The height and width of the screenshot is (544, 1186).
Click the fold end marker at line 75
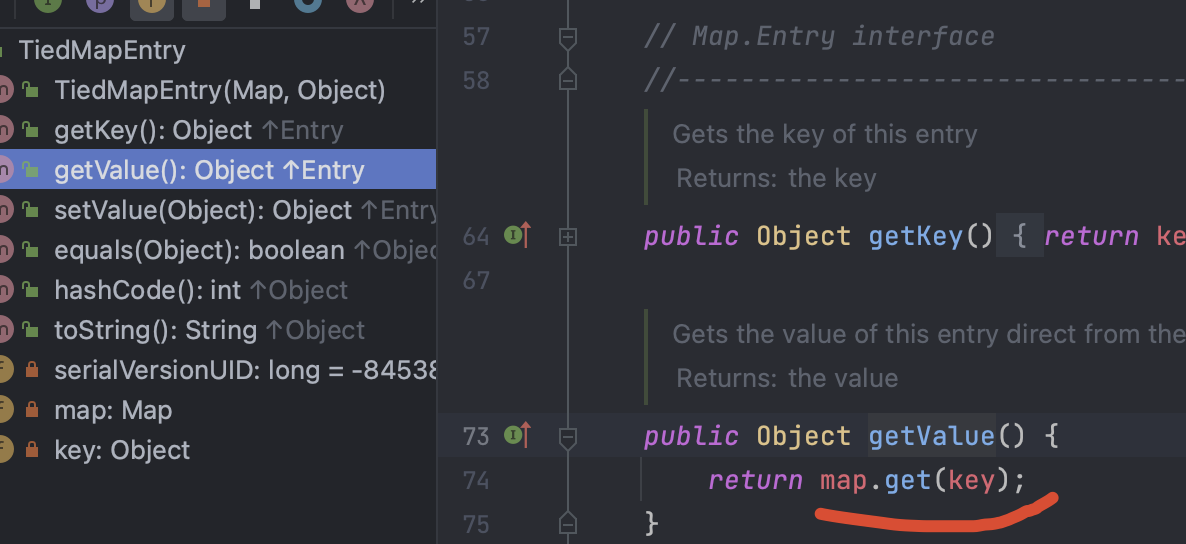point(568,522)
